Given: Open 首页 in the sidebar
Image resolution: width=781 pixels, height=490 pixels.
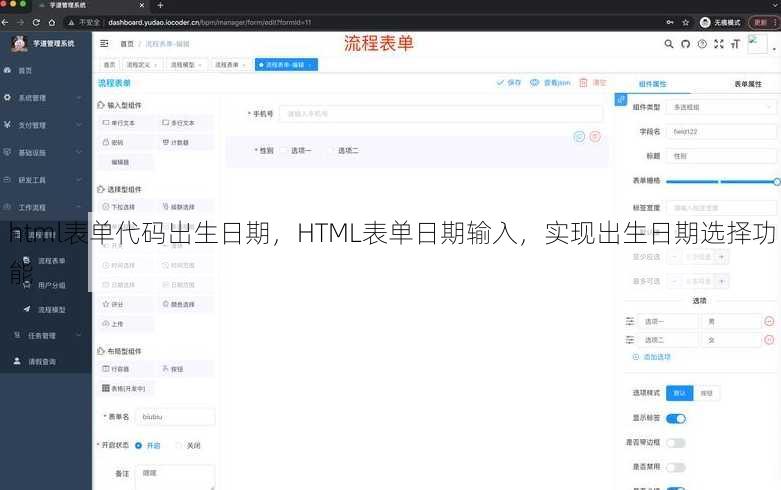Looking at the screenshot, I should (x=46, y=71).
